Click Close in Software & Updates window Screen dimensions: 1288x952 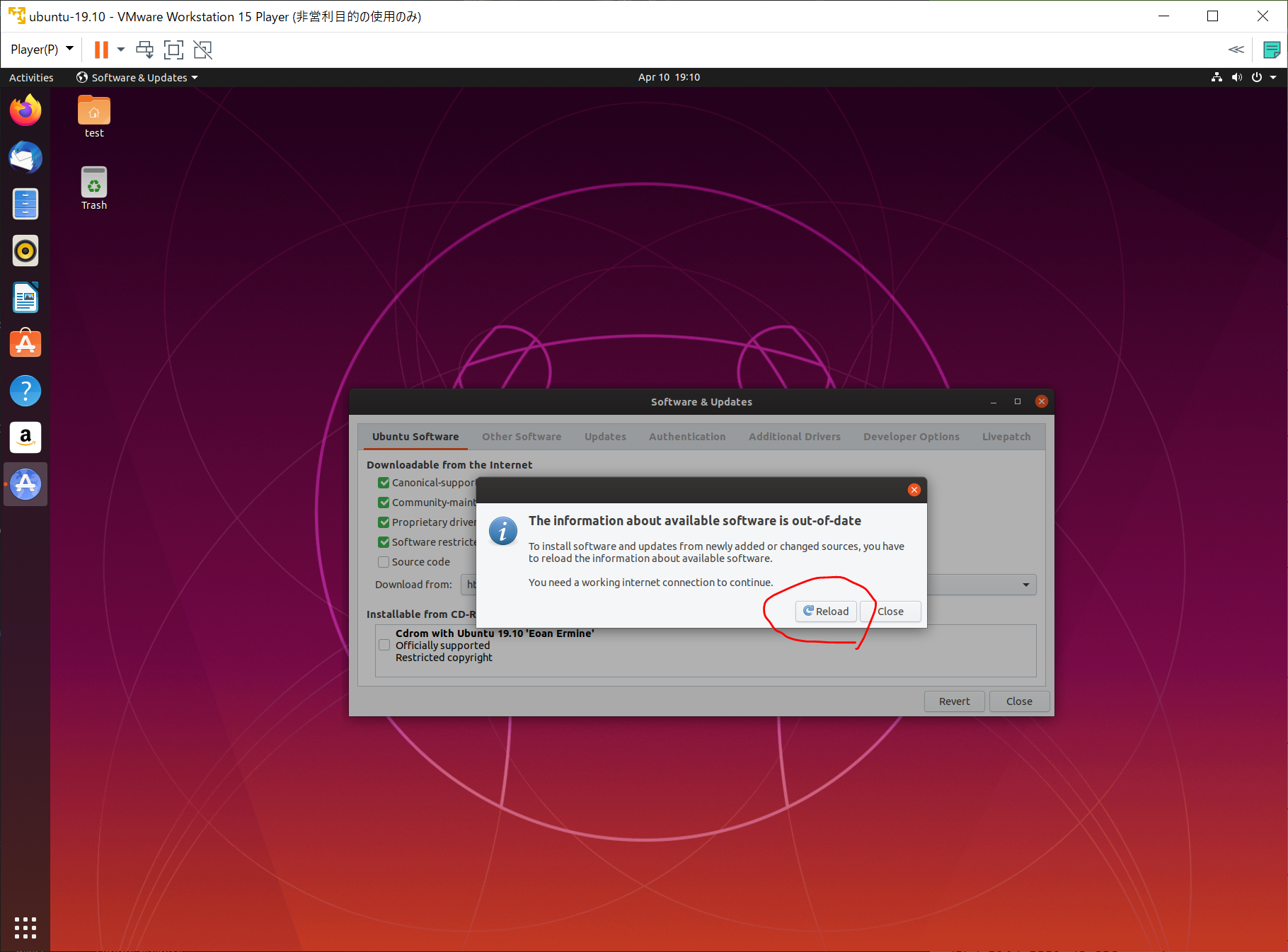point(1019,701)
